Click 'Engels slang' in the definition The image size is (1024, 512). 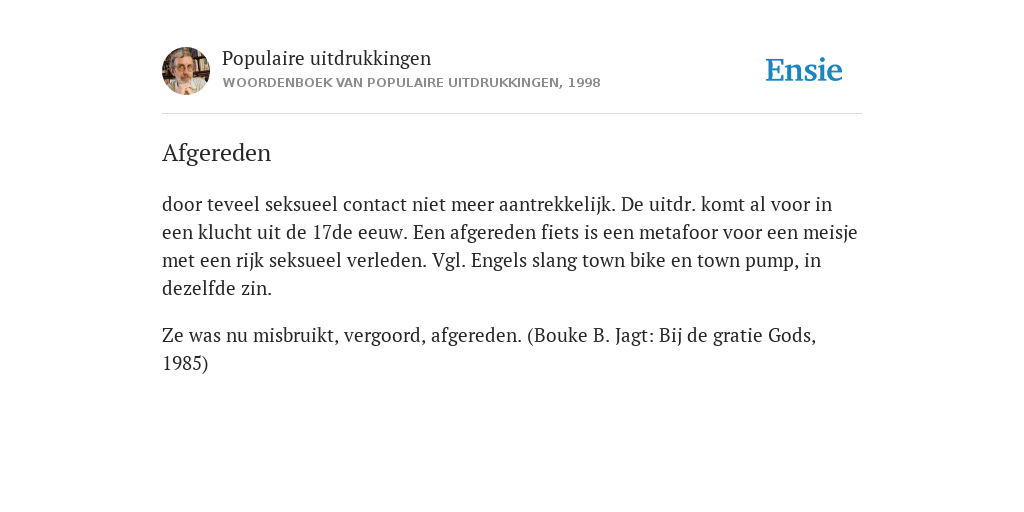(x=524, y=261)
